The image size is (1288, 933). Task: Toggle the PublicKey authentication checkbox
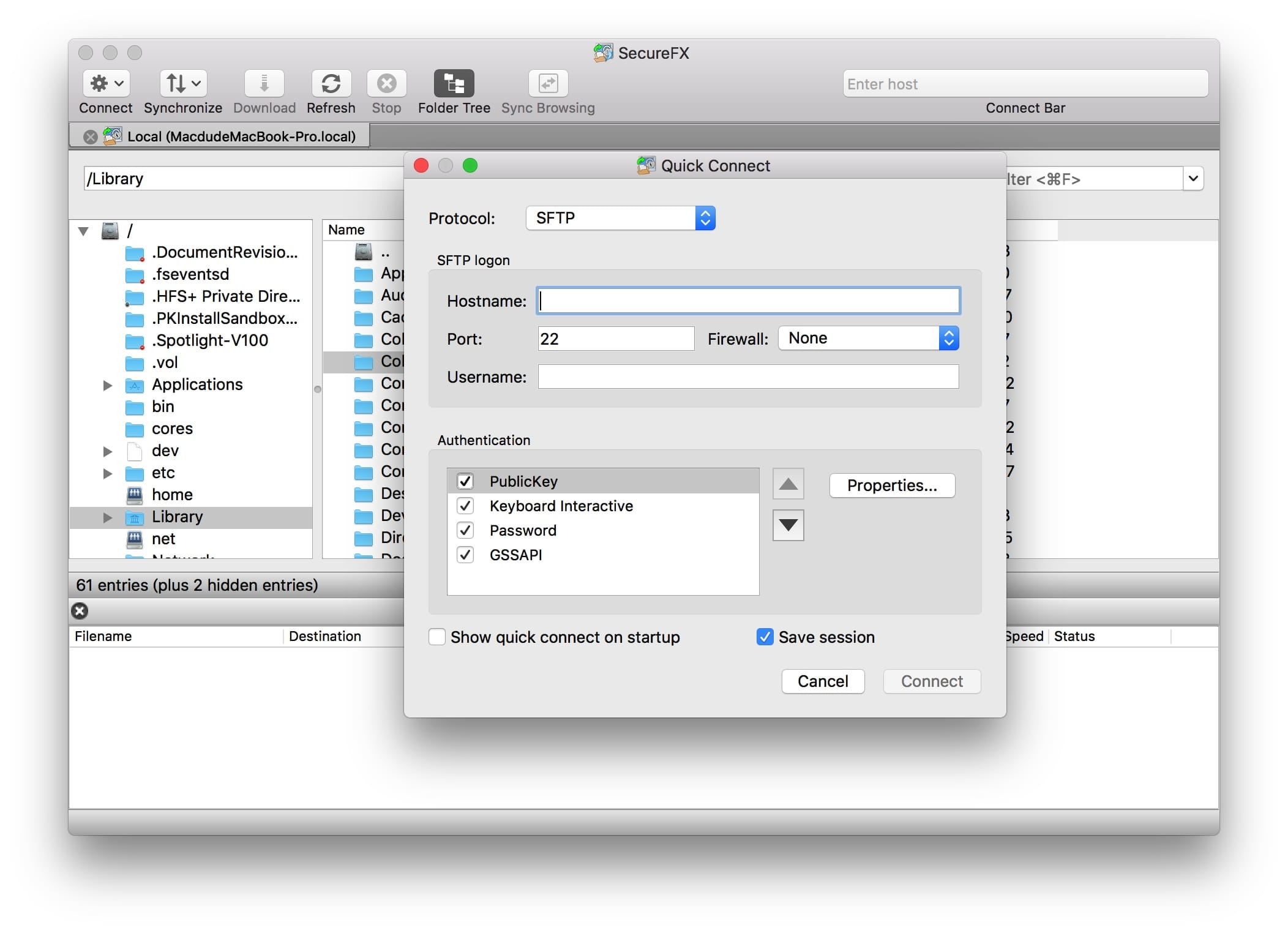[465, 481]
